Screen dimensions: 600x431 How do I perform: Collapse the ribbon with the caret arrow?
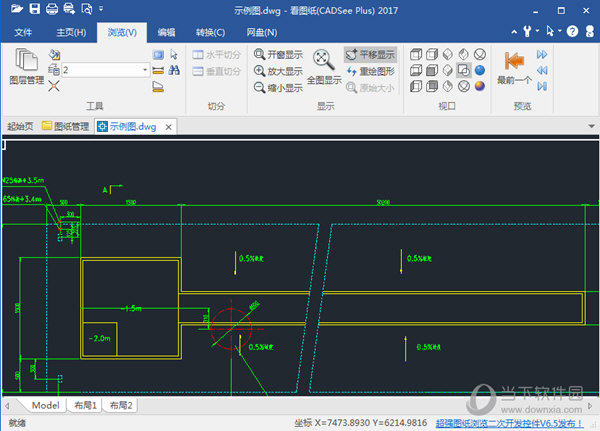coord(514,32)
